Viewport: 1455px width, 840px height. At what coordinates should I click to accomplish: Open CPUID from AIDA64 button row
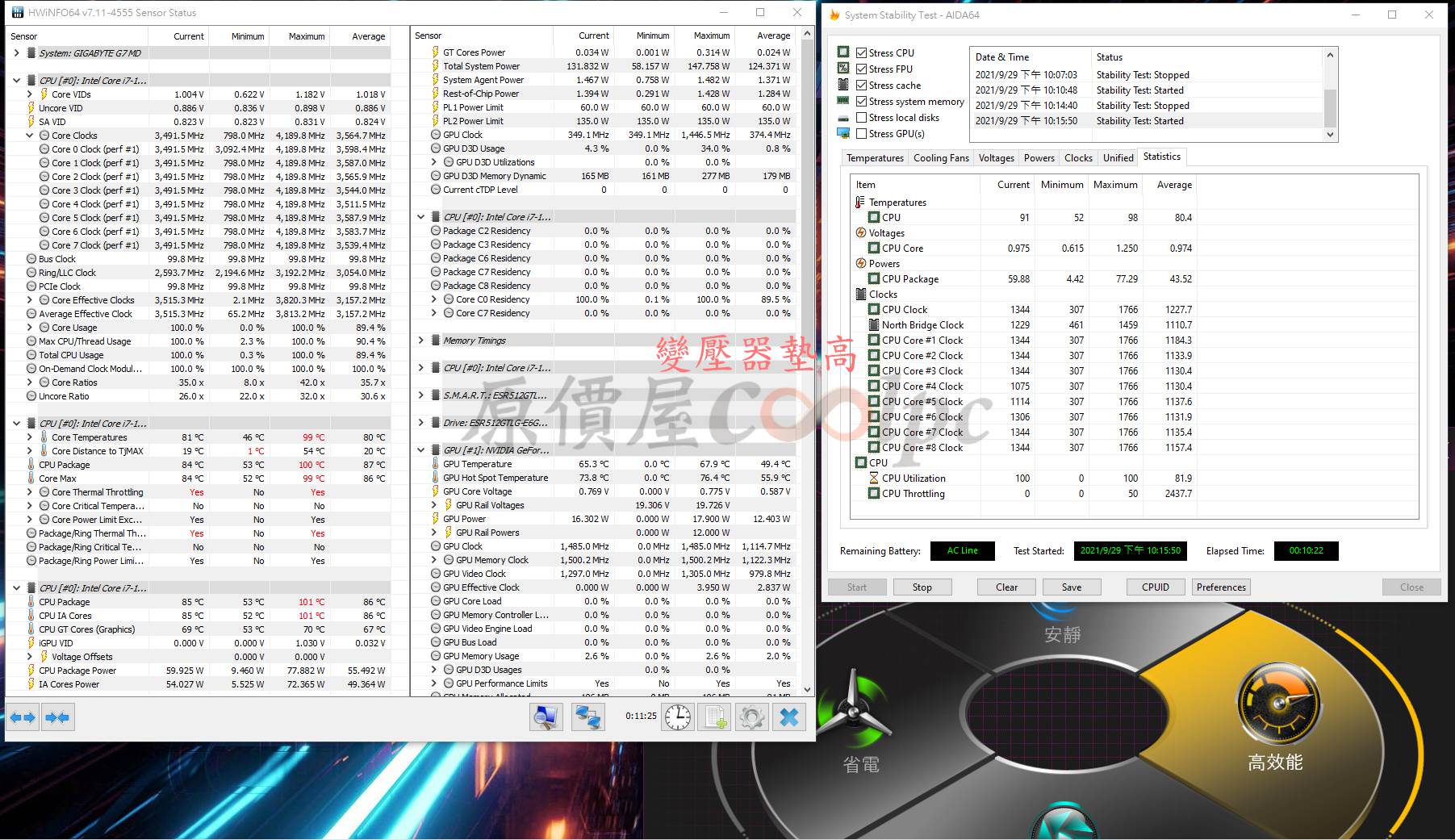[x=1156, y=587]
